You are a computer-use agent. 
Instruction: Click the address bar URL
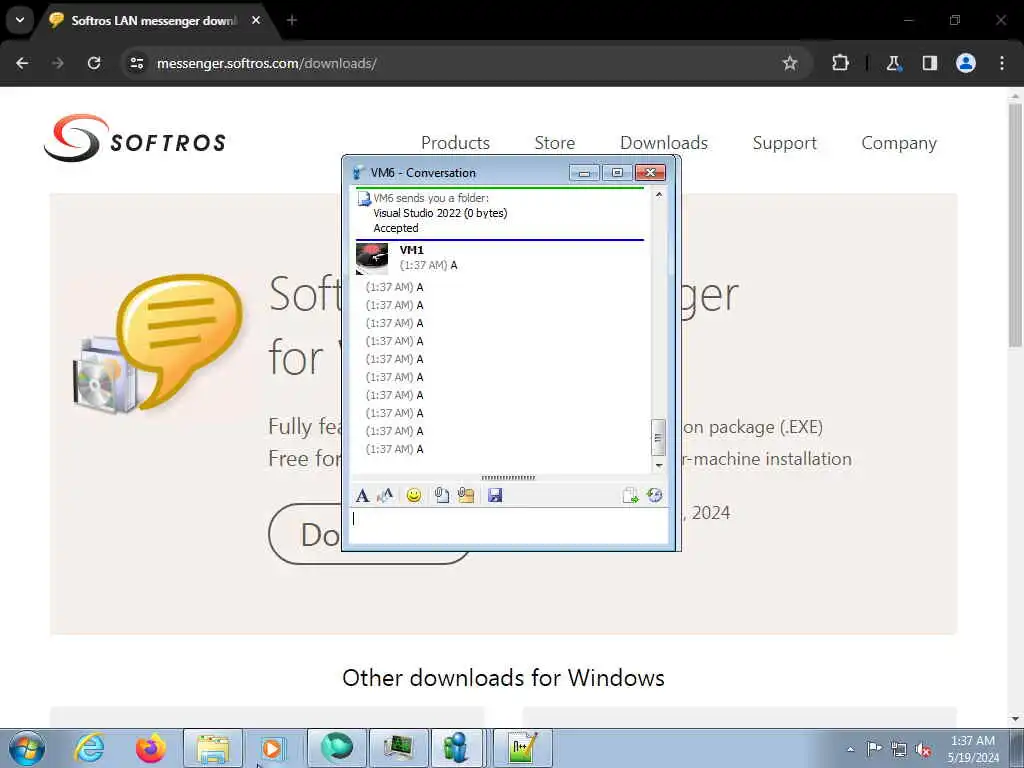(266, 63)
